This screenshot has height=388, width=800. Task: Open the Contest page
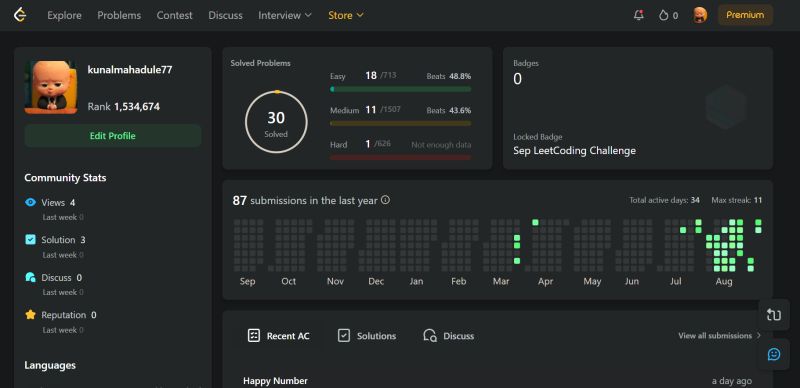coord(174,15)
